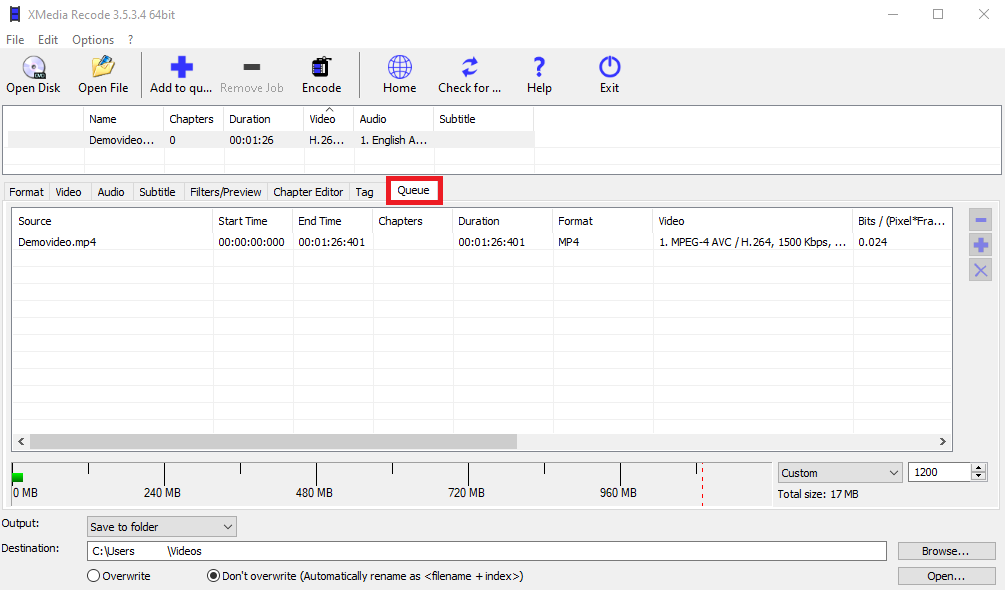Click the Destination path input field

[x=486, y=551]
